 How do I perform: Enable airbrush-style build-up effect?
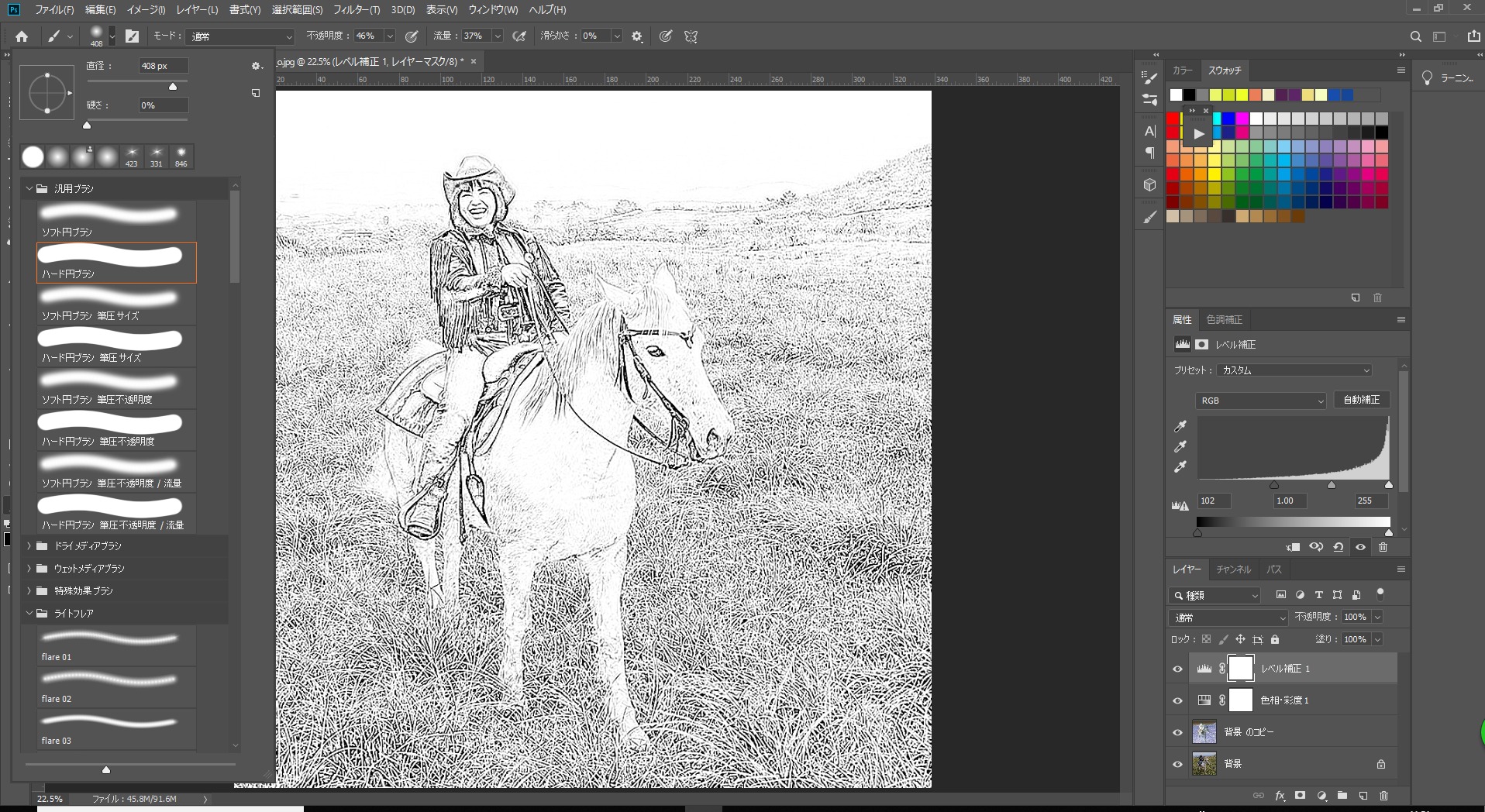(519, 36)
